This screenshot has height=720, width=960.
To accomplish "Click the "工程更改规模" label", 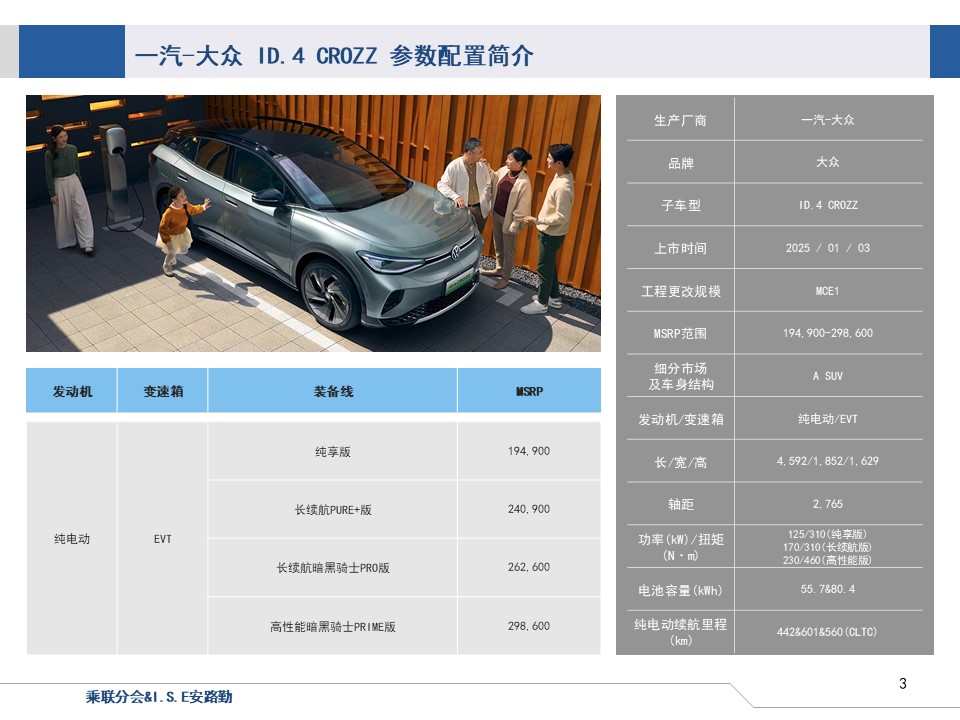I will click(680, 291).
